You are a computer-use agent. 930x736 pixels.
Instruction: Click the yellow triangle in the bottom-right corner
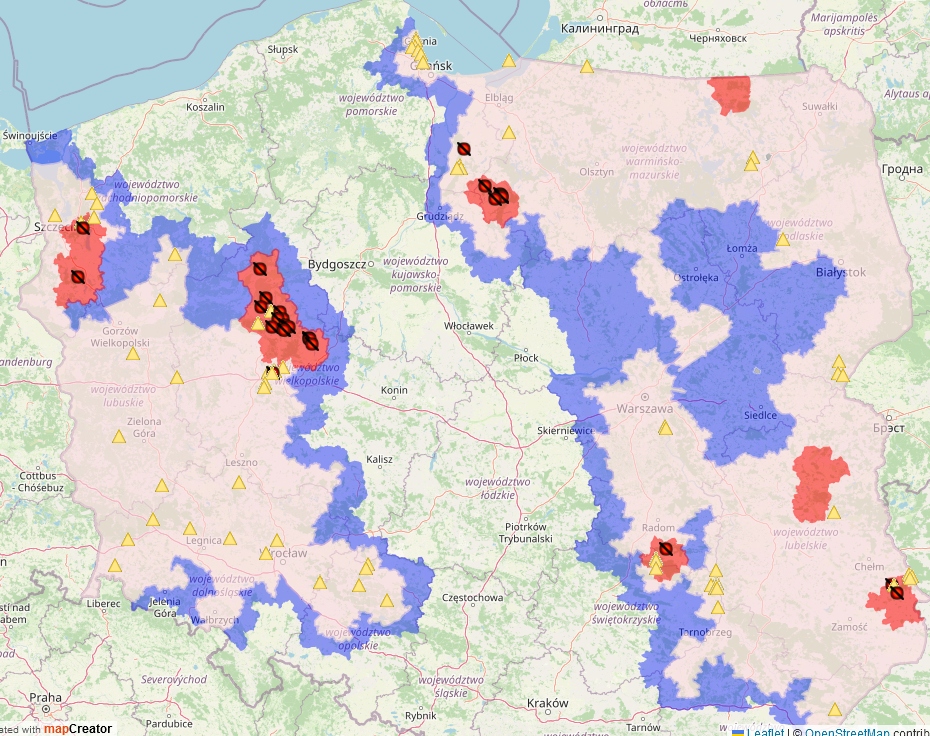835,709
